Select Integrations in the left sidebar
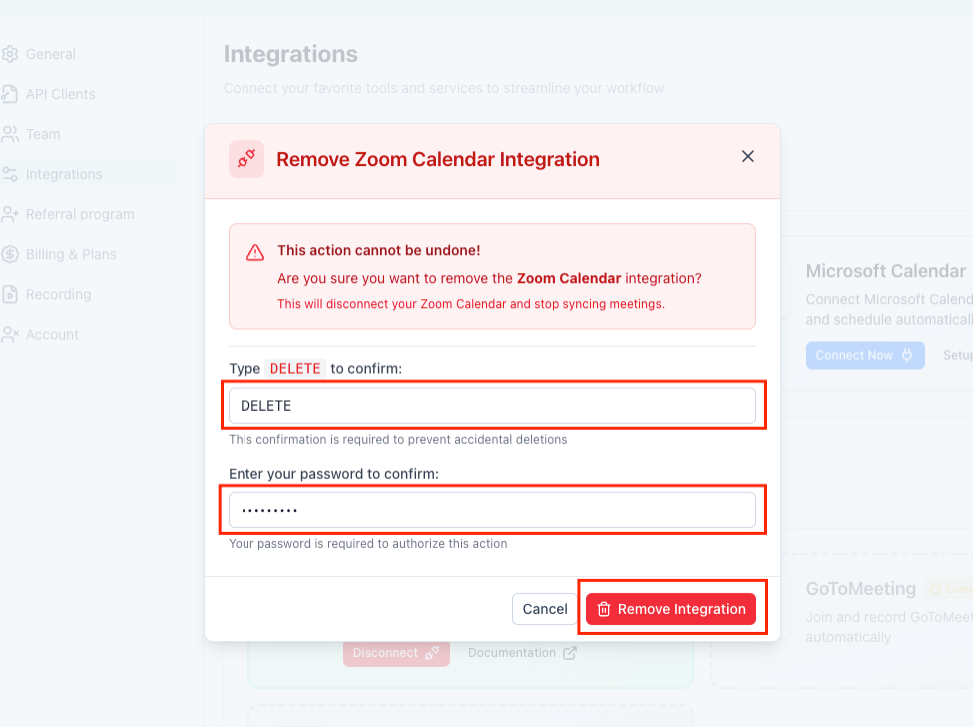This screenshot has width=973, height=727. (x=12, y=174)
